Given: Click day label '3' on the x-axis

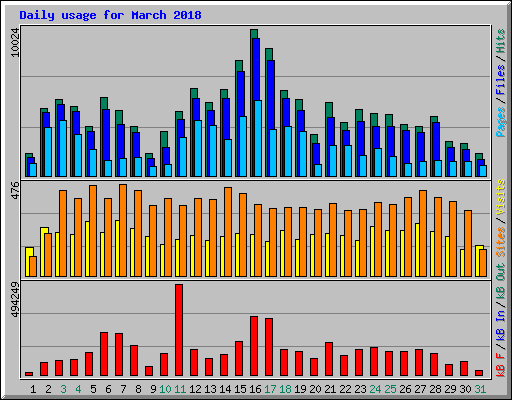Looking at the screenshot, I should (x=63, y=389).
